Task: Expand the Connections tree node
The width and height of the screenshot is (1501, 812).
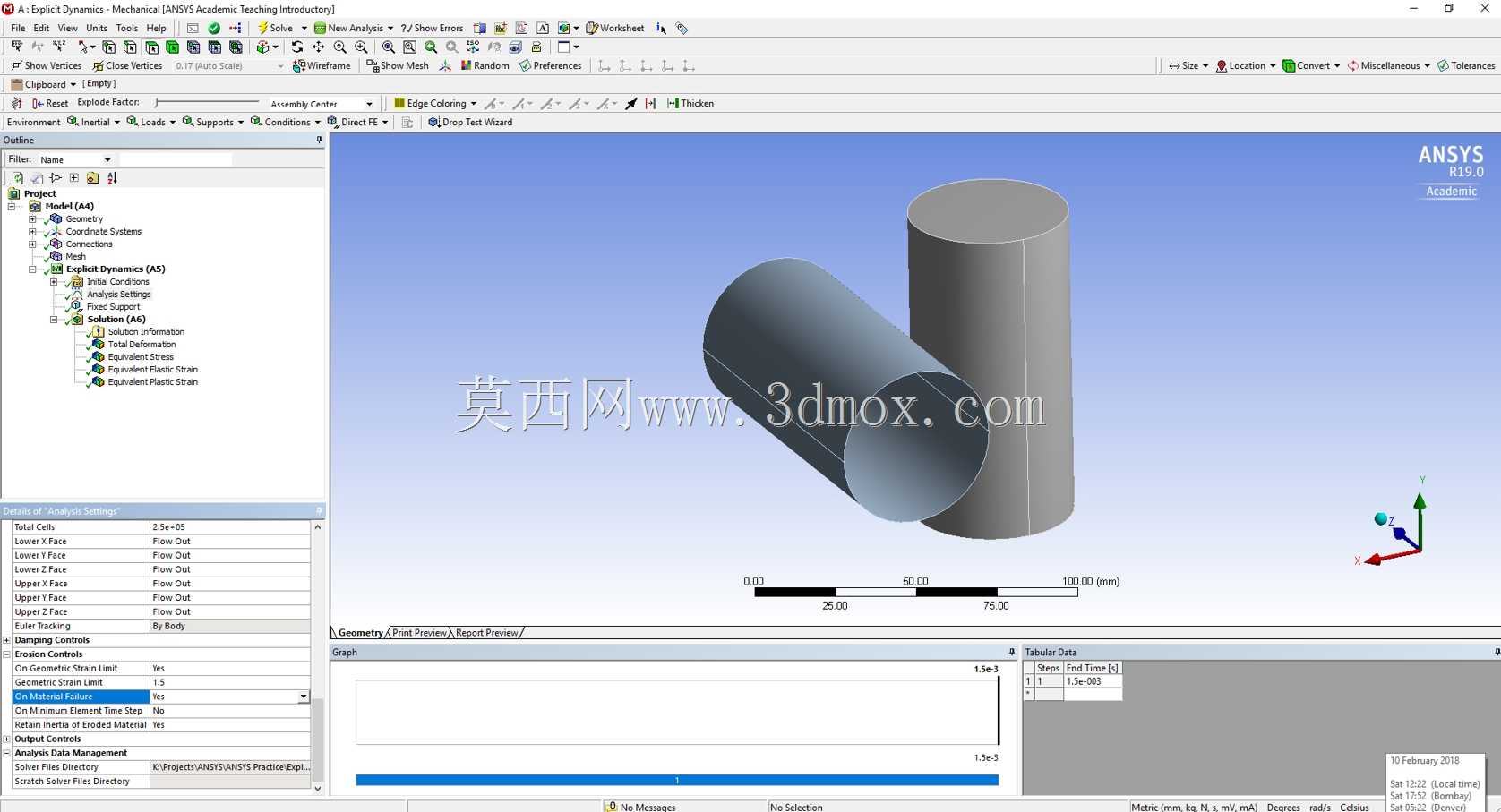Action: pyautogui.click(x=32, y=244)
